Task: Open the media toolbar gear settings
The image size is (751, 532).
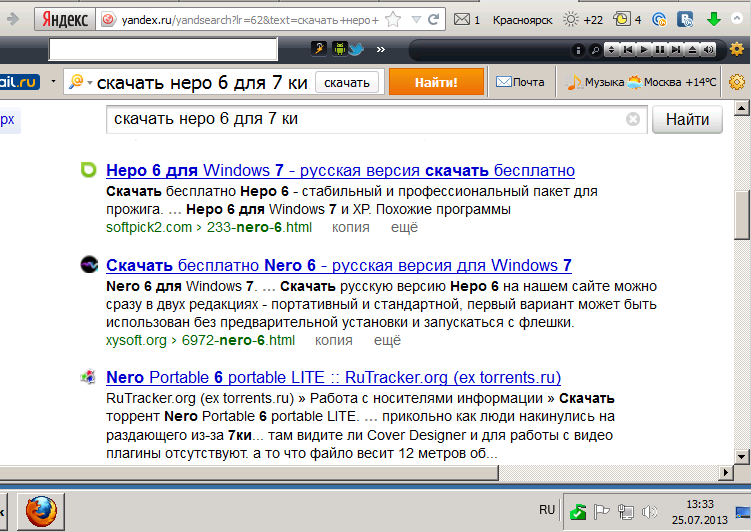Action: [737, 49]
